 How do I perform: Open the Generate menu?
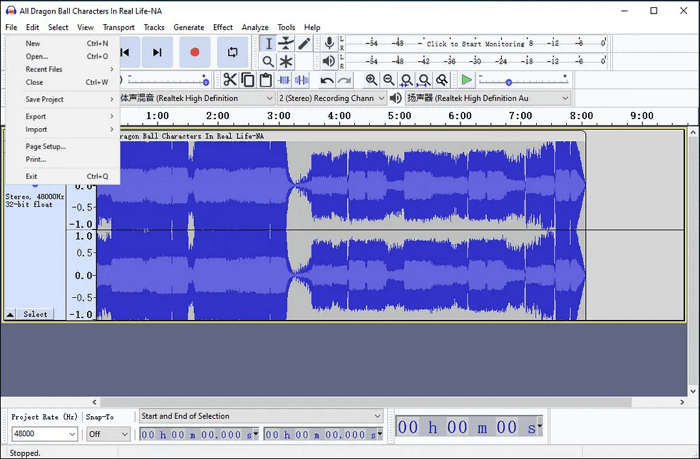[x=189, y=27]
